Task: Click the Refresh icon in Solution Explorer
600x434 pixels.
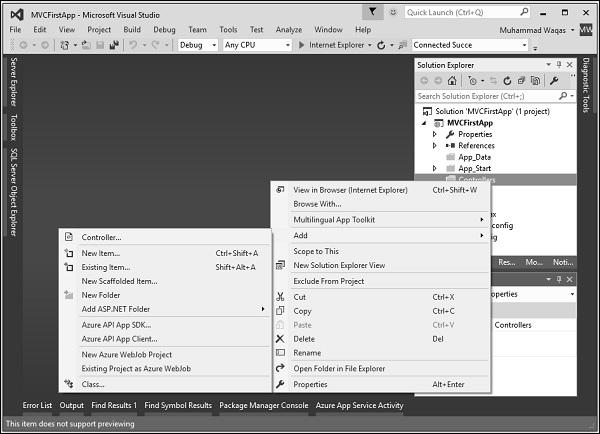Action: (x=508, y=80)
